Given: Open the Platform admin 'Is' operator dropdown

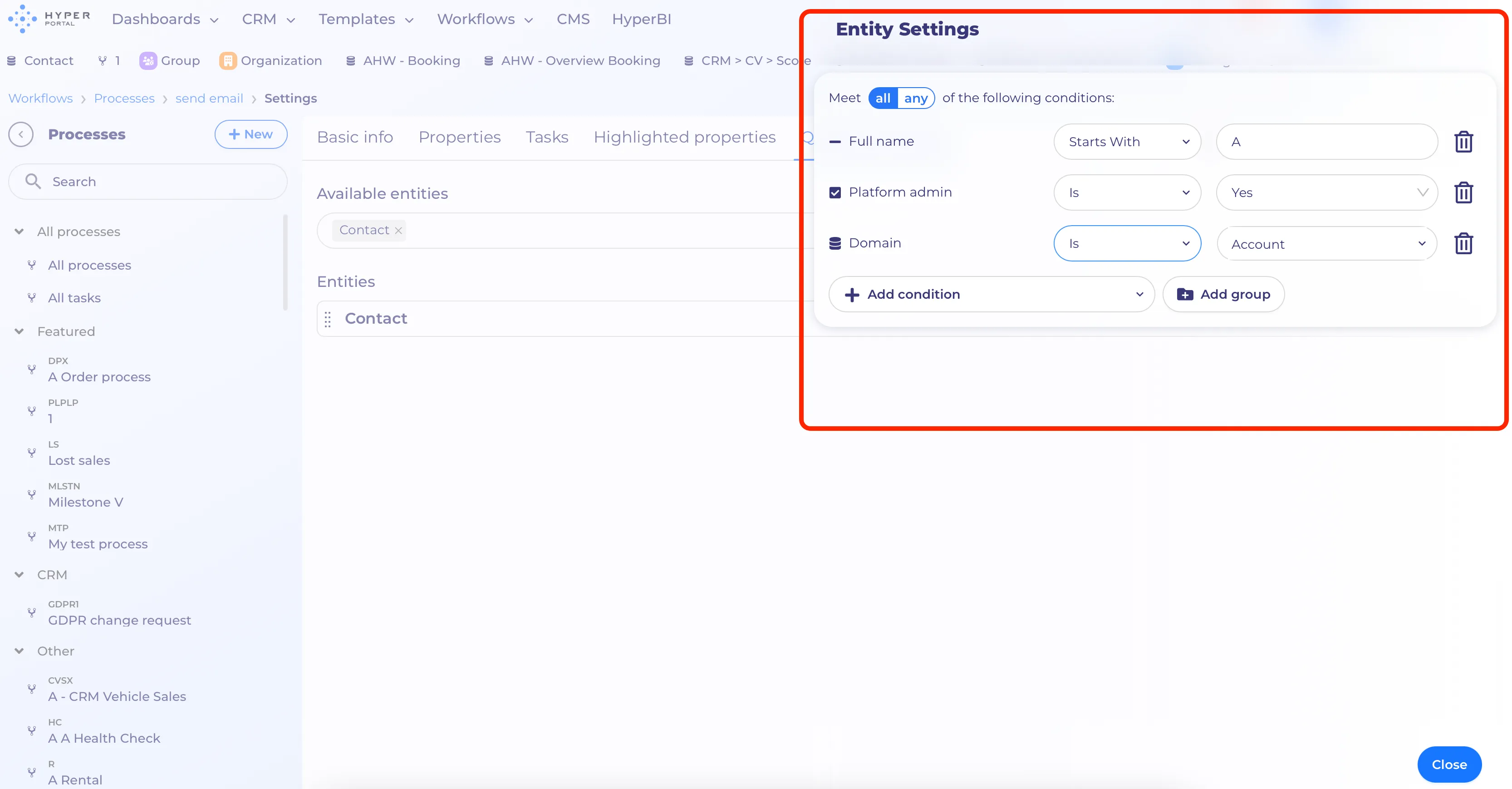Looking at the screenshot, I should (1127, 192).
